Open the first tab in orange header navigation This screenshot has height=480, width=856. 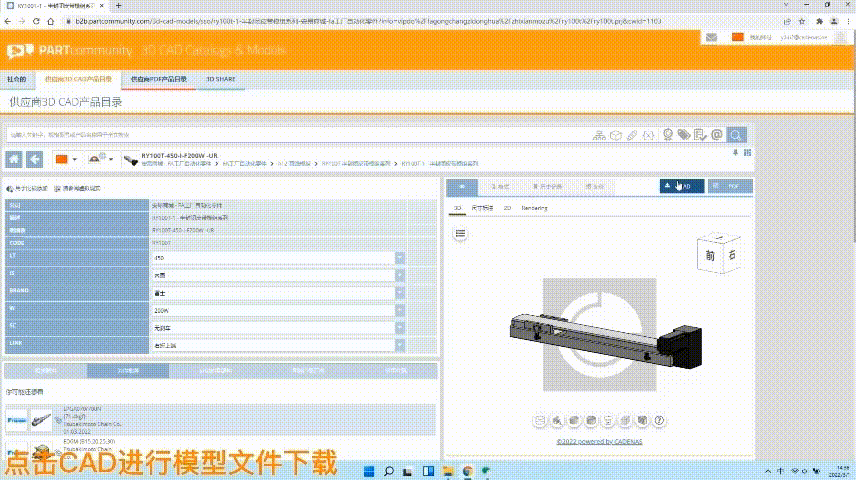click(x=17, y=79)
